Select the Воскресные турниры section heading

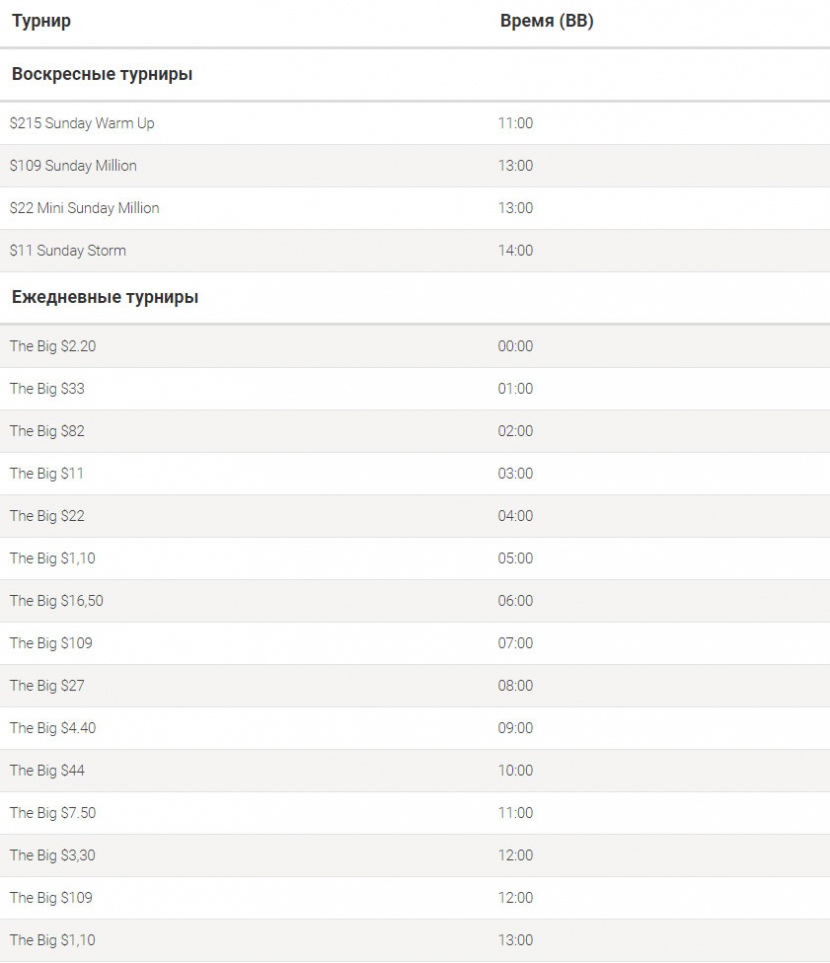(102, 74)
